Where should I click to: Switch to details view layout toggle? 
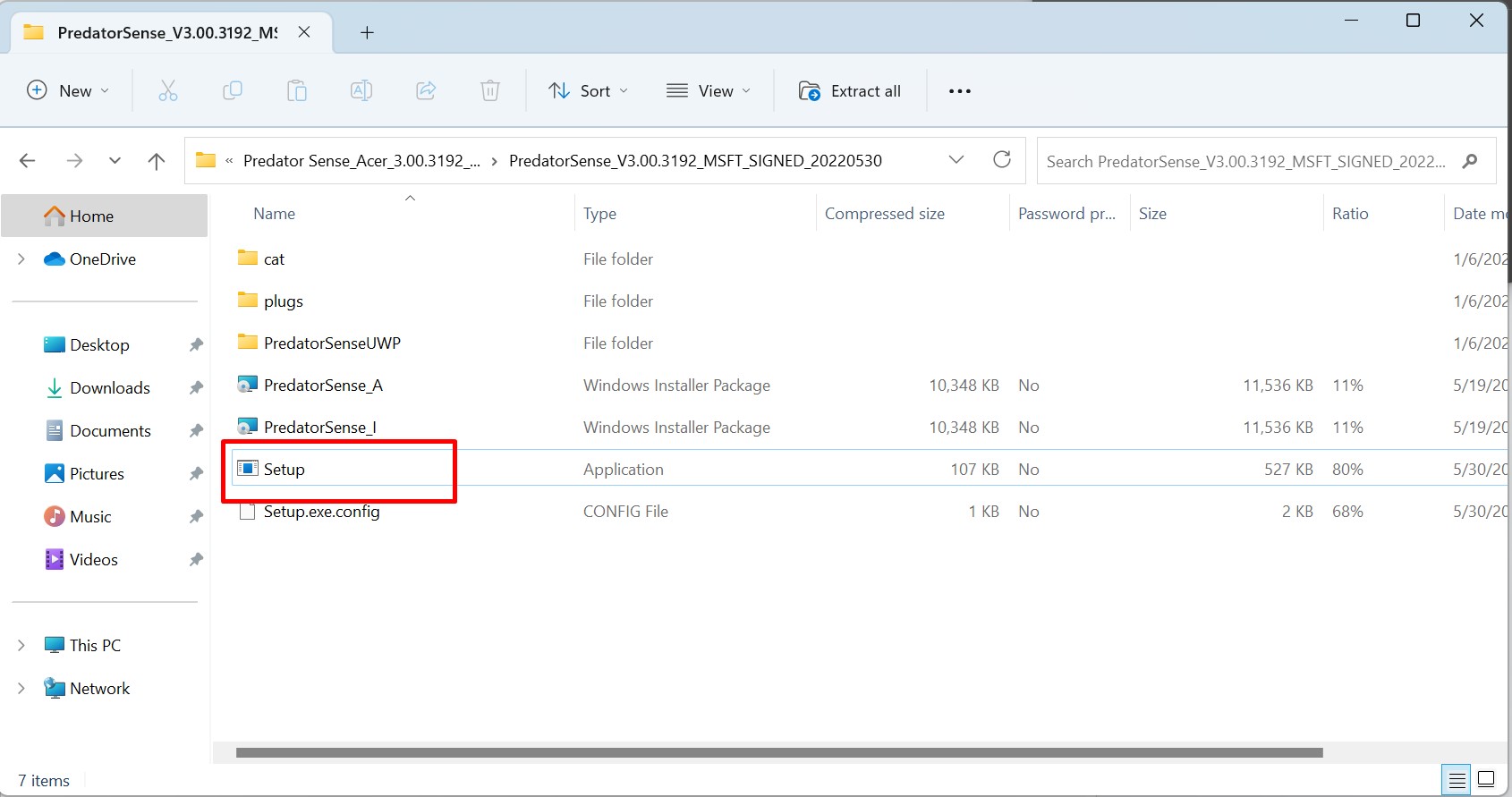coord(1457,780)
